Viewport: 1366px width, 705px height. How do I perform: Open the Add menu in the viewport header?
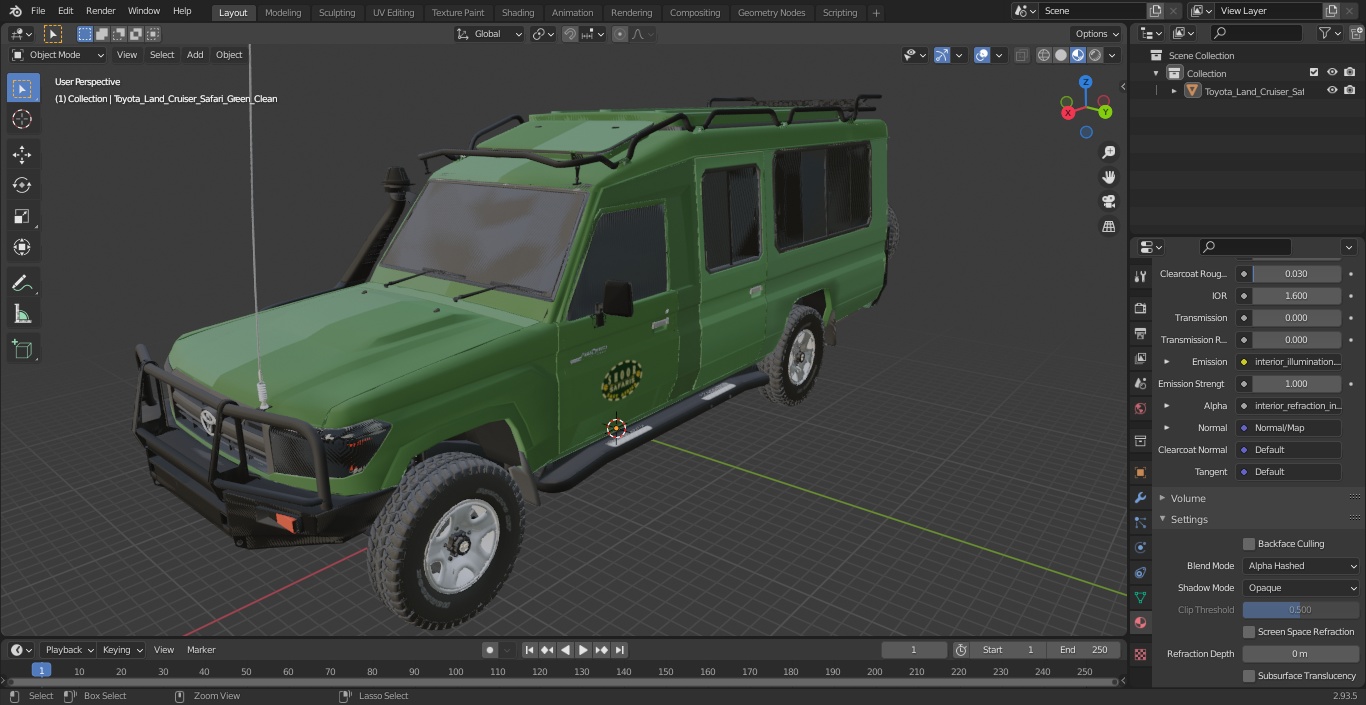(195, 55)
